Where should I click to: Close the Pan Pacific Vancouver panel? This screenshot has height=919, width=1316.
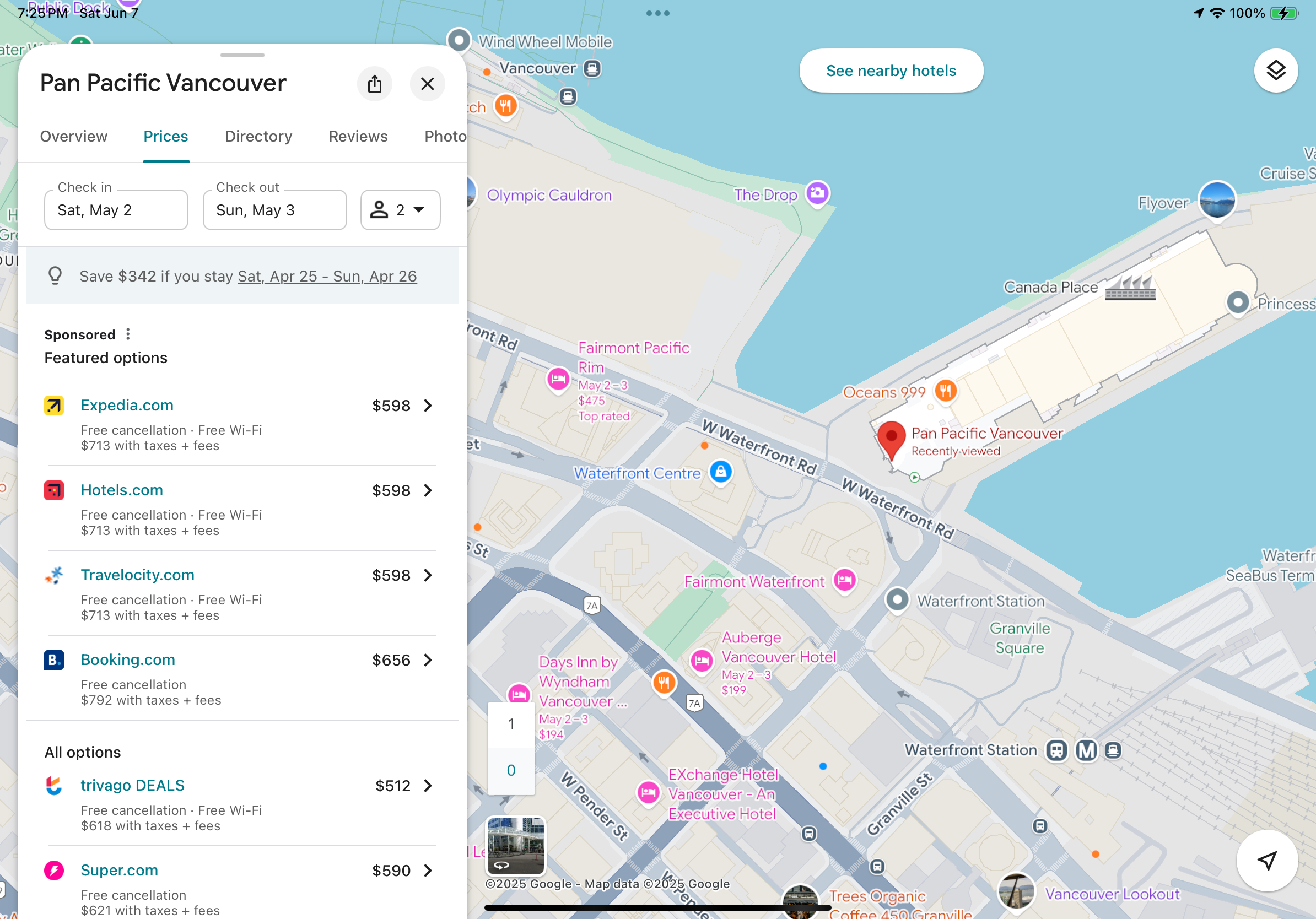tap(427, 84)
